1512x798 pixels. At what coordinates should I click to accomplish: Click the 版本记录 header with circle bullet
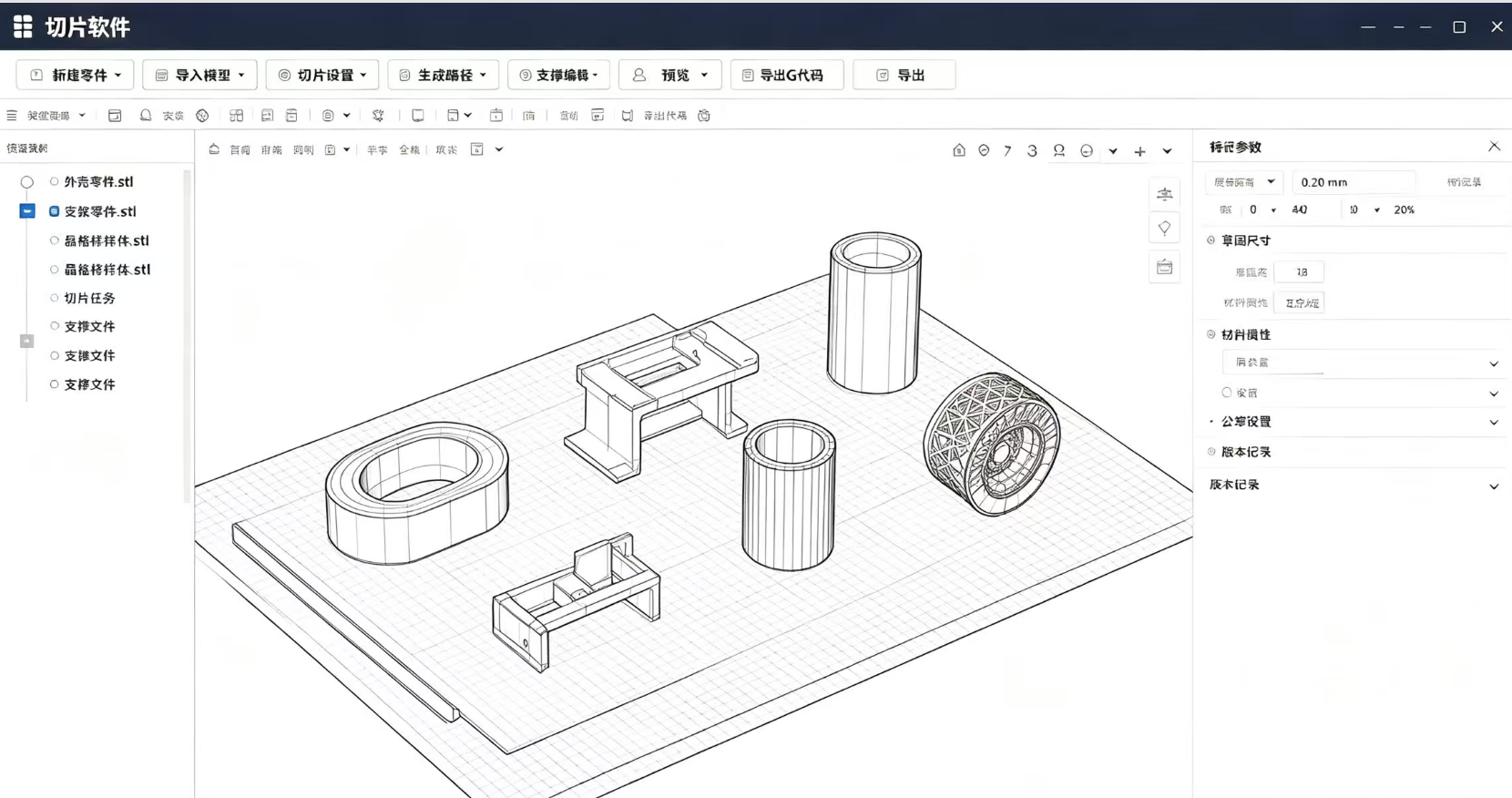coord(1245,452)
